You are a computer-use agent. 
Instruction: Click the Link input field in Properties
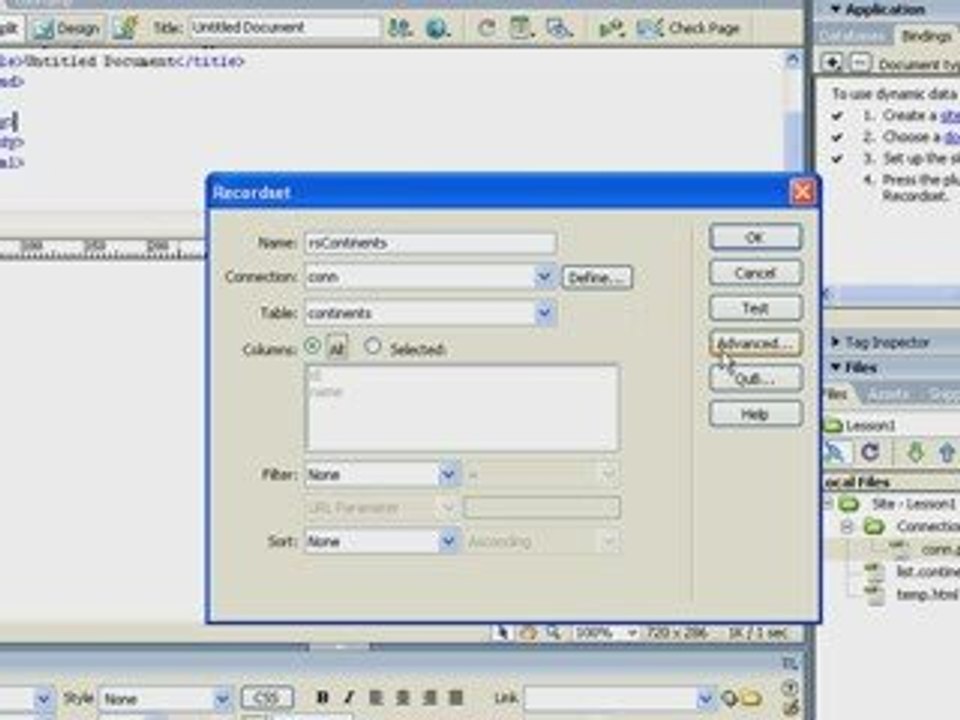609,698
